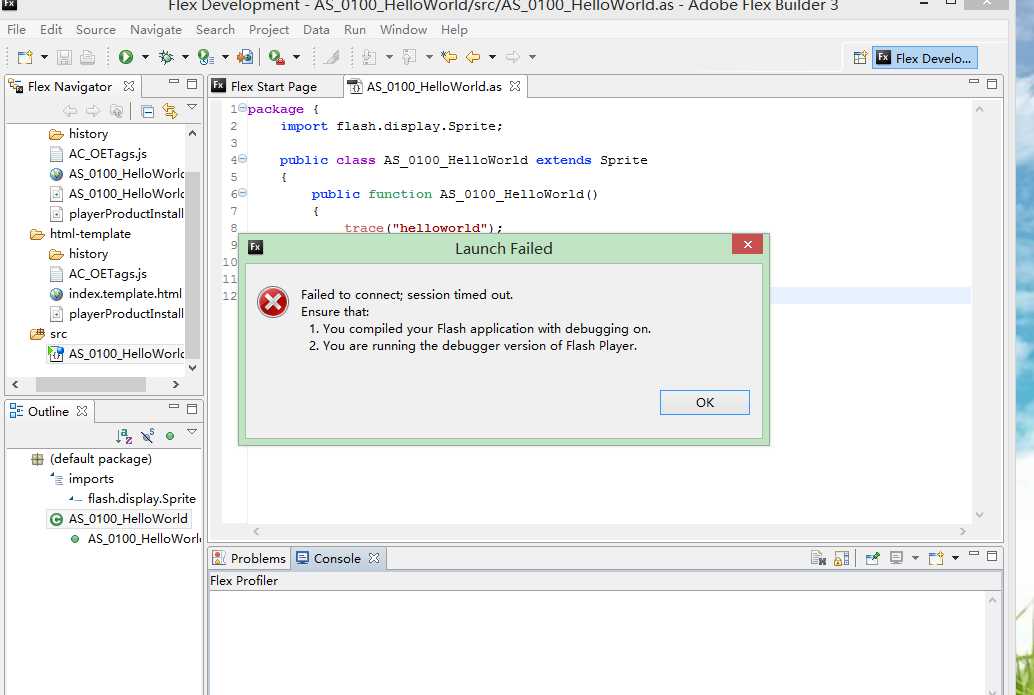Click the Print icon in toolbar
The image size is (1034, 695).
pos(87,57)
